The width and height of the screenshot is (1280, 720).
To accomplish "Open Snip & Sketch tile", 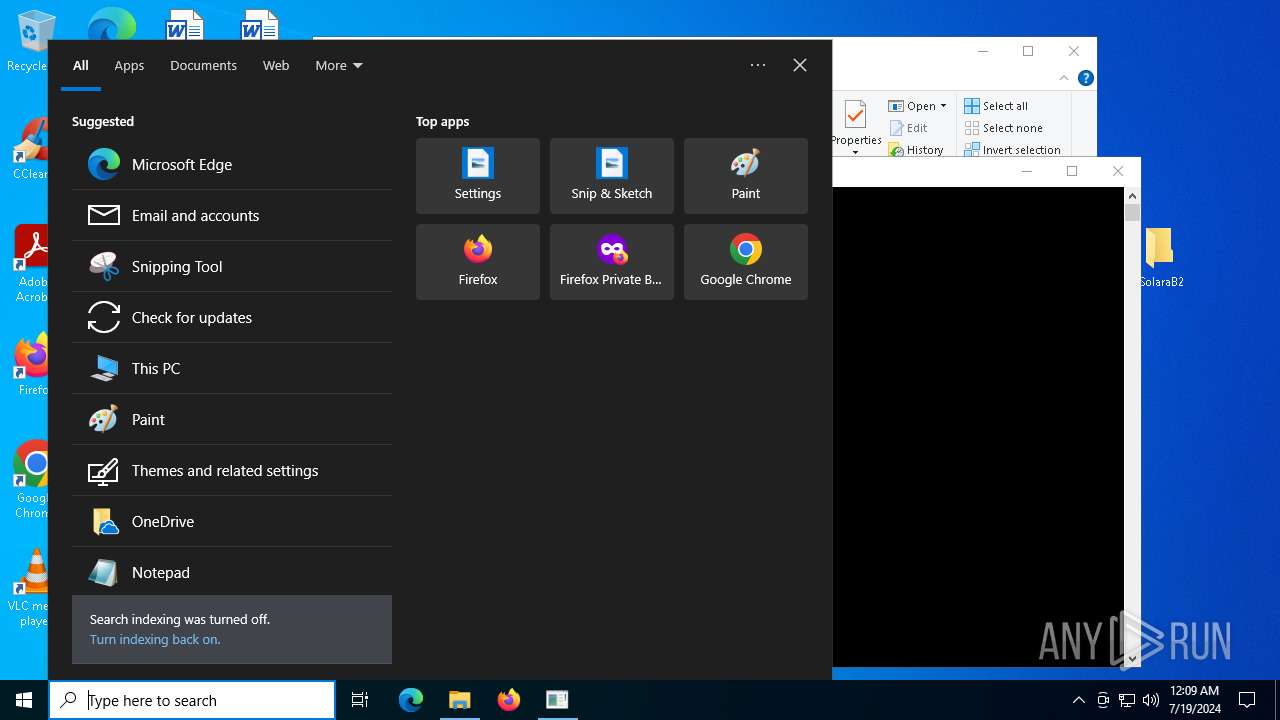I will (612, 176).
